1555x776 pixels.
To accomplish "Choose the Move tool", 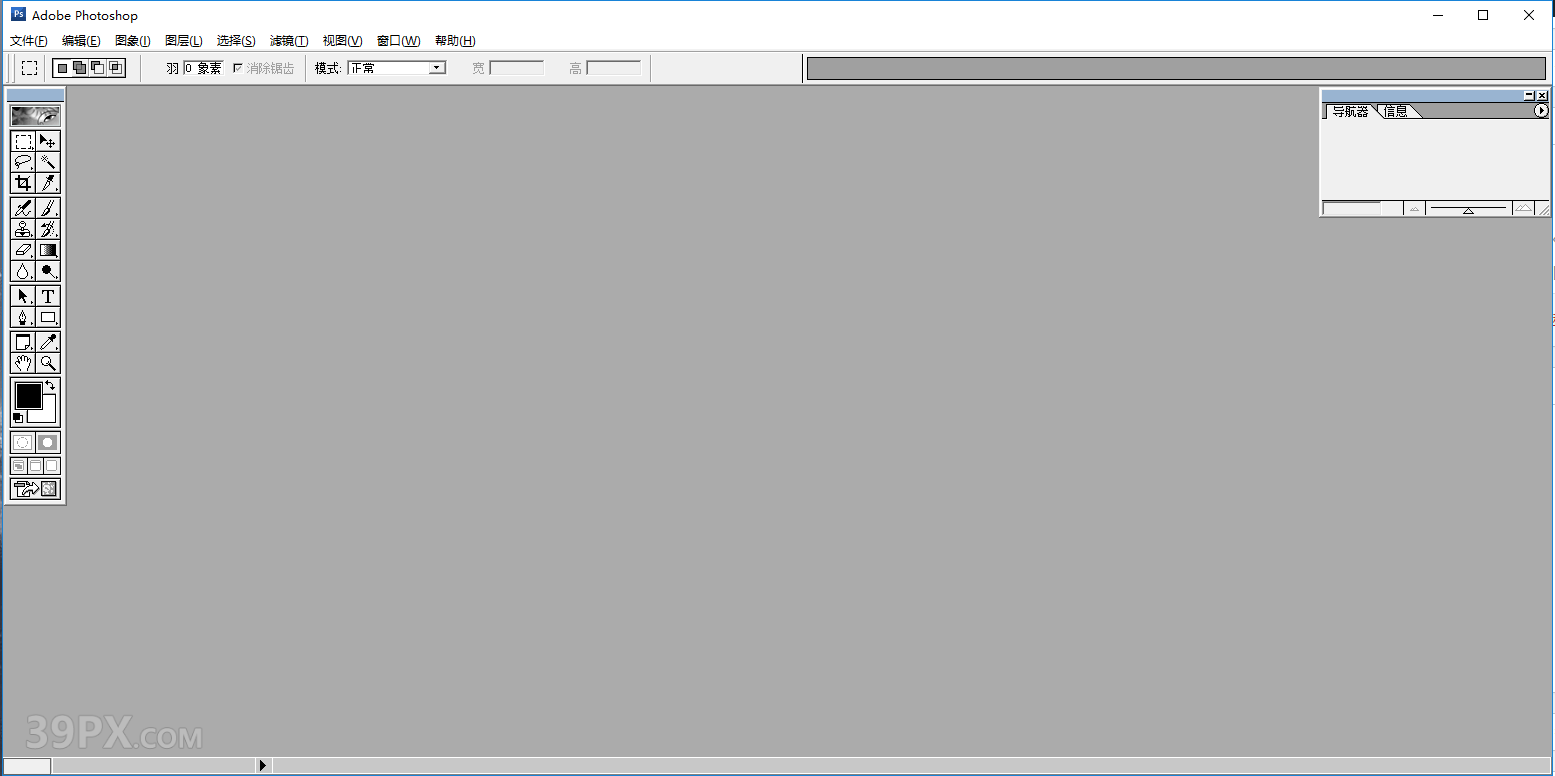I will 47,141.
